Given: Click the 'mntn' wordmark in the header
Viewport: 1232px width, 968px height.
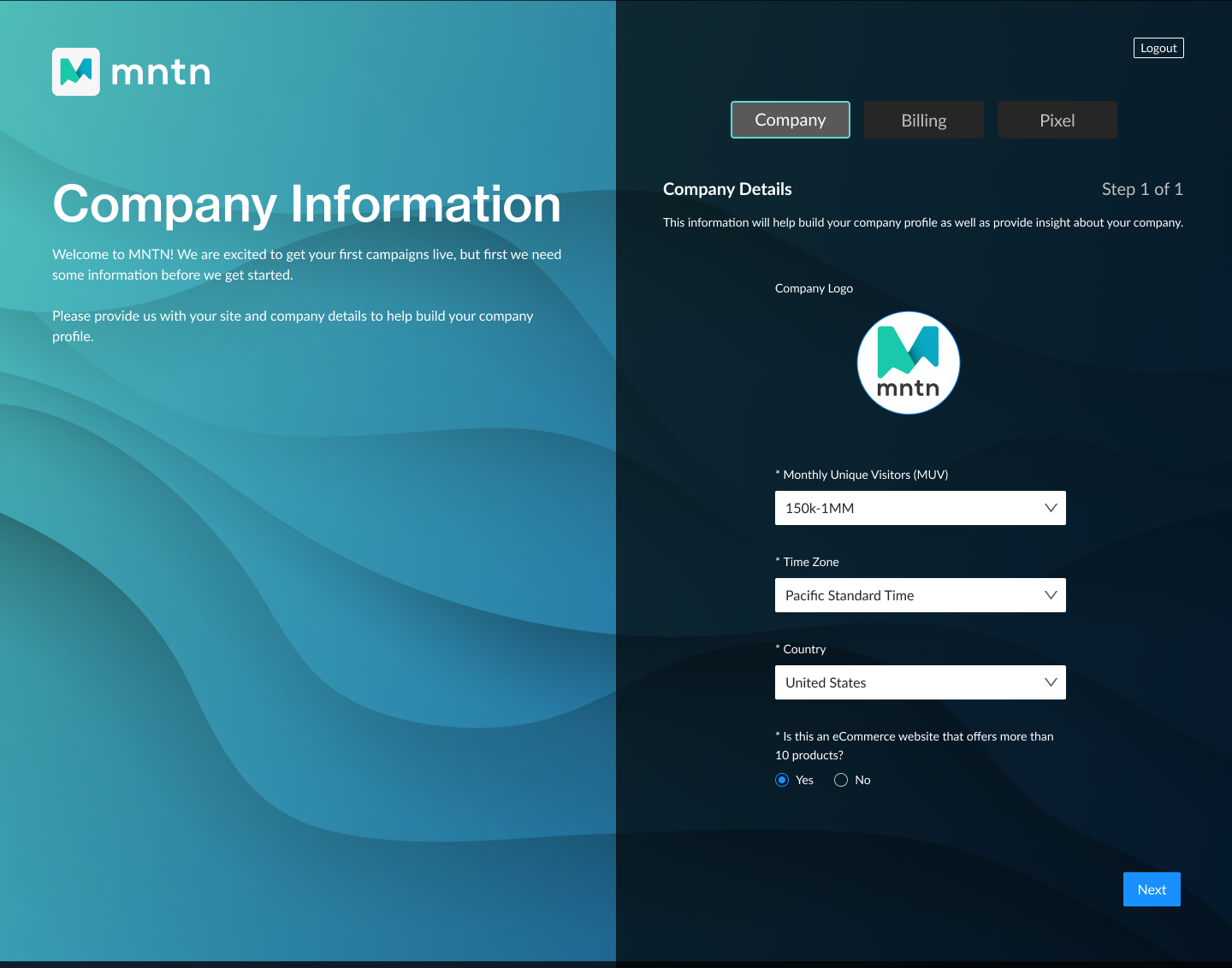Looking at the screenshot, I should click(x=161, y=73).
